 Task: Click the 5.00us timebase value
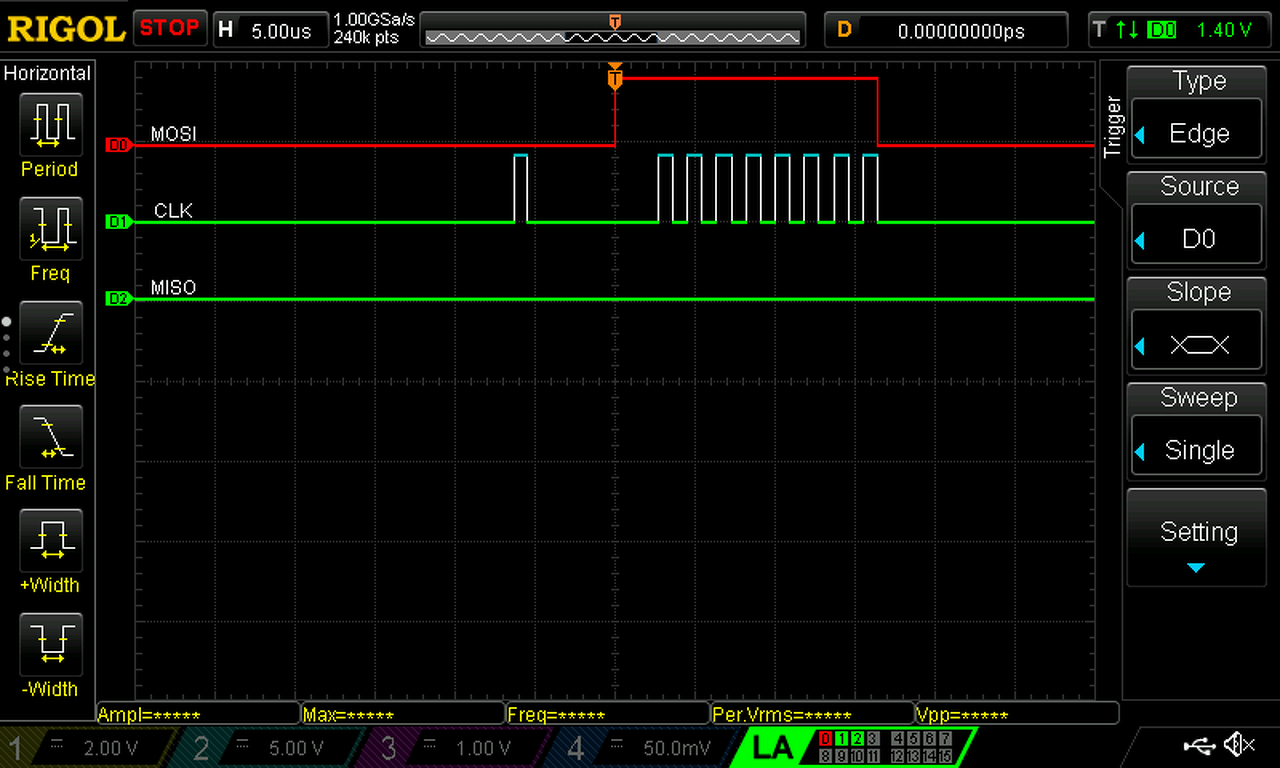click(281, 31)
